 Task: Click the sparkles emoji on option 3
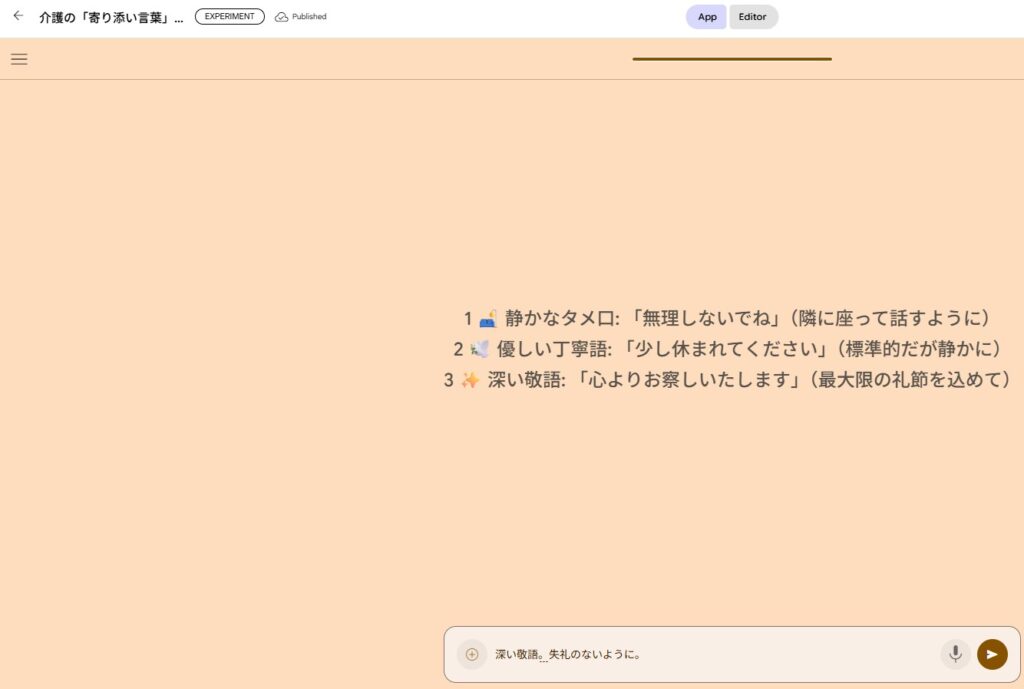tap(470, 380)
